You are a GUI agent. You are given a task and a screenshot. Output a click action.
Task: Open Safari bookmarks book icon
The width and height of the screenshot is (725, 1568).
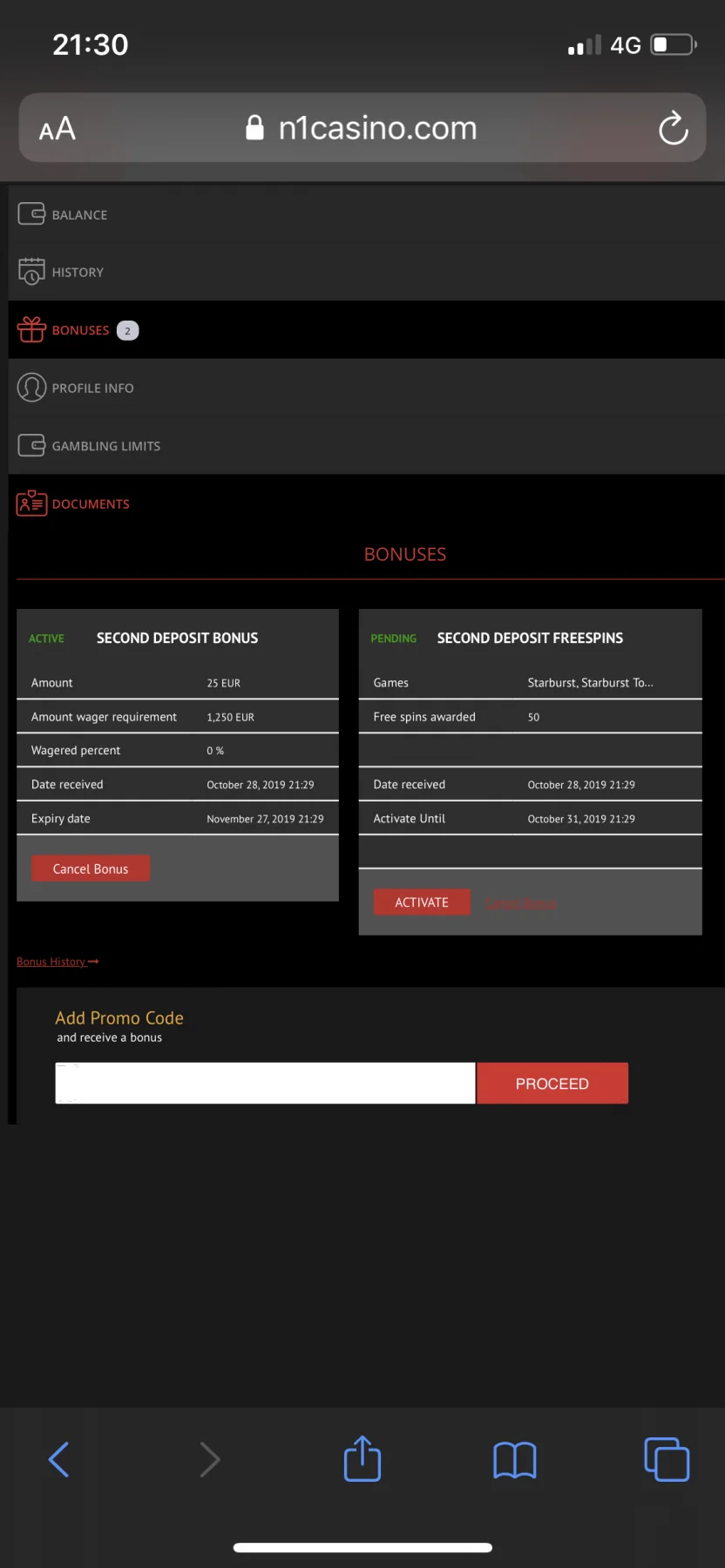click(x=515, y=1460)
